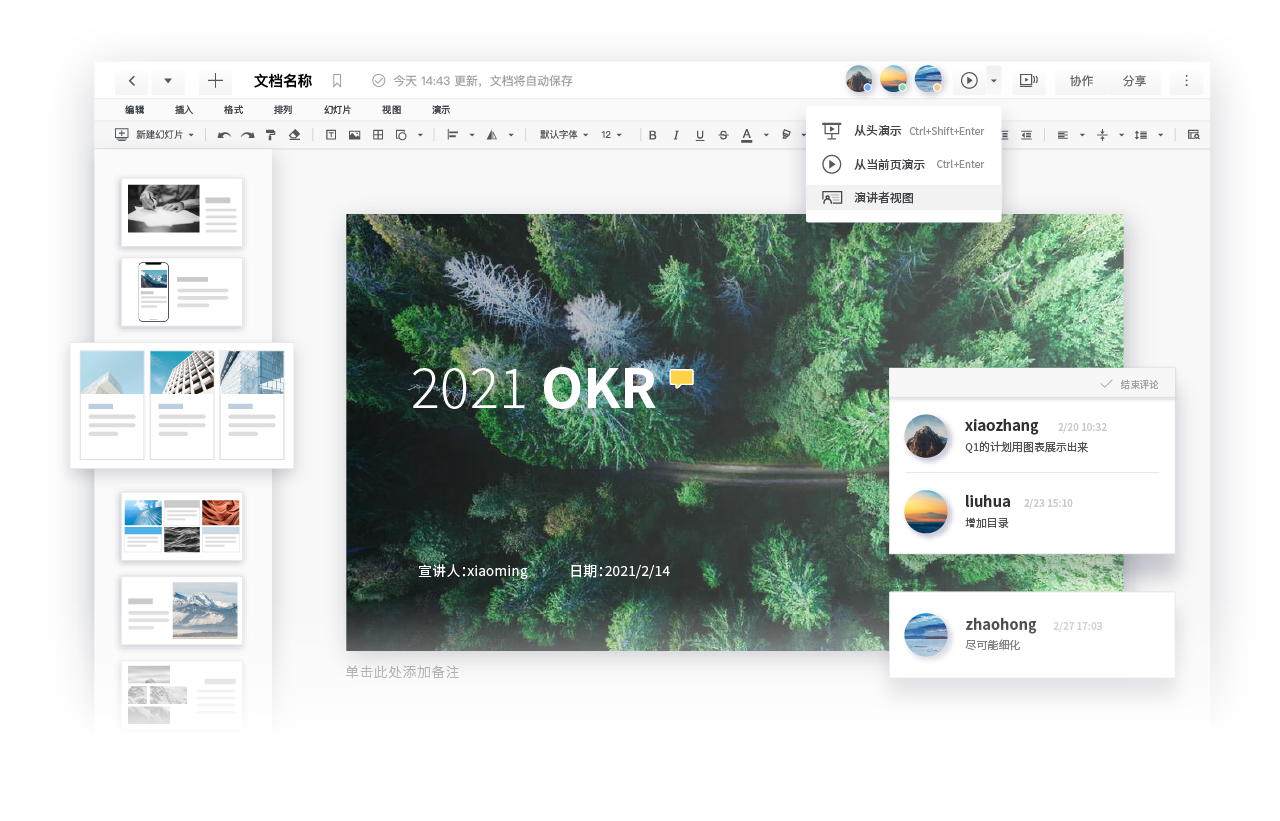1280x821 pixels.
Task: Select the phone mockup slide thumbnail
Action: click(x=182, y=292)
